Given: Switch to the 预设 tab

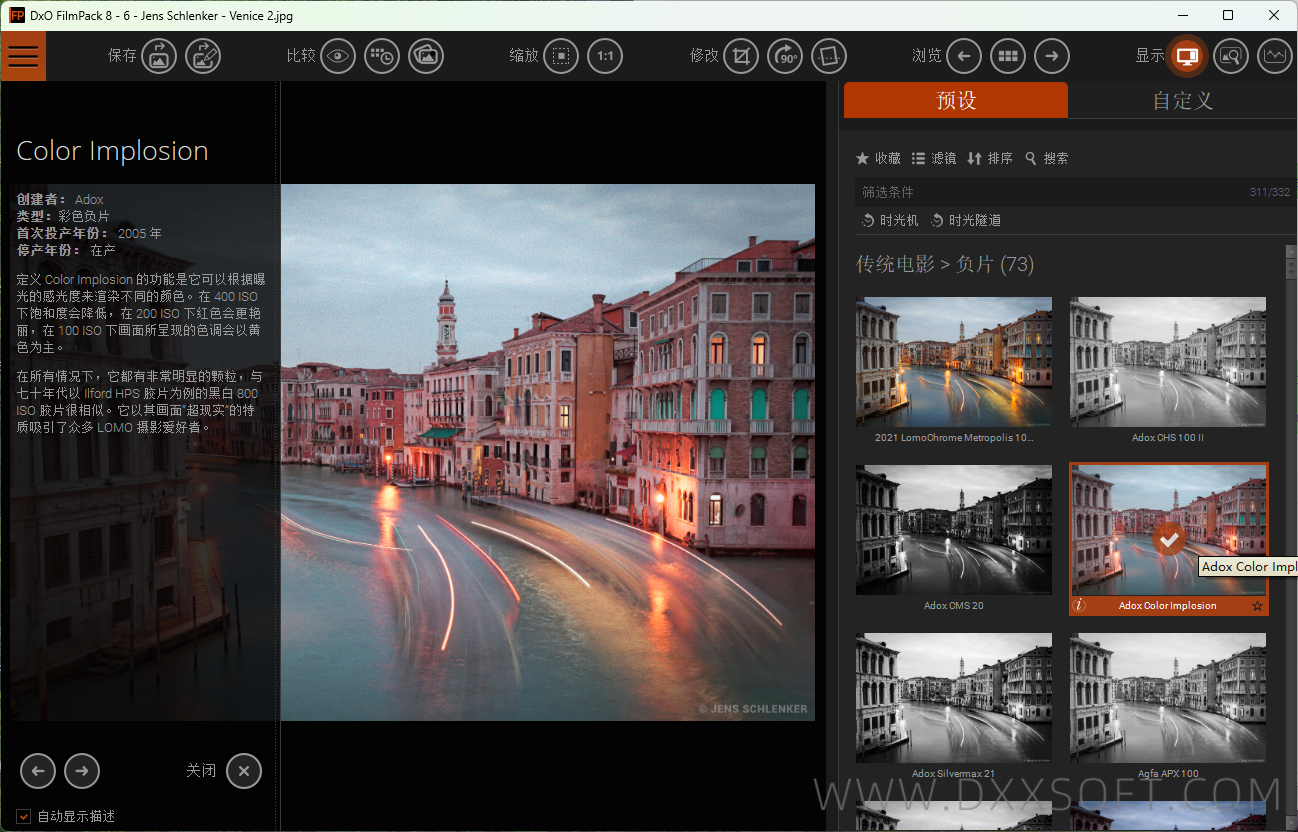Looking at the screenshot, I should pos(956,100).
